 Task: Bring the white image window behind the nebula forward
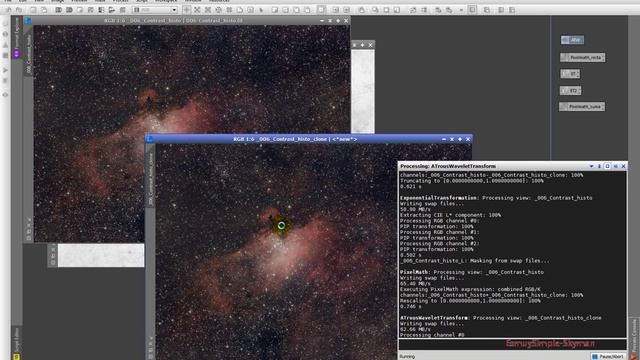363,91
